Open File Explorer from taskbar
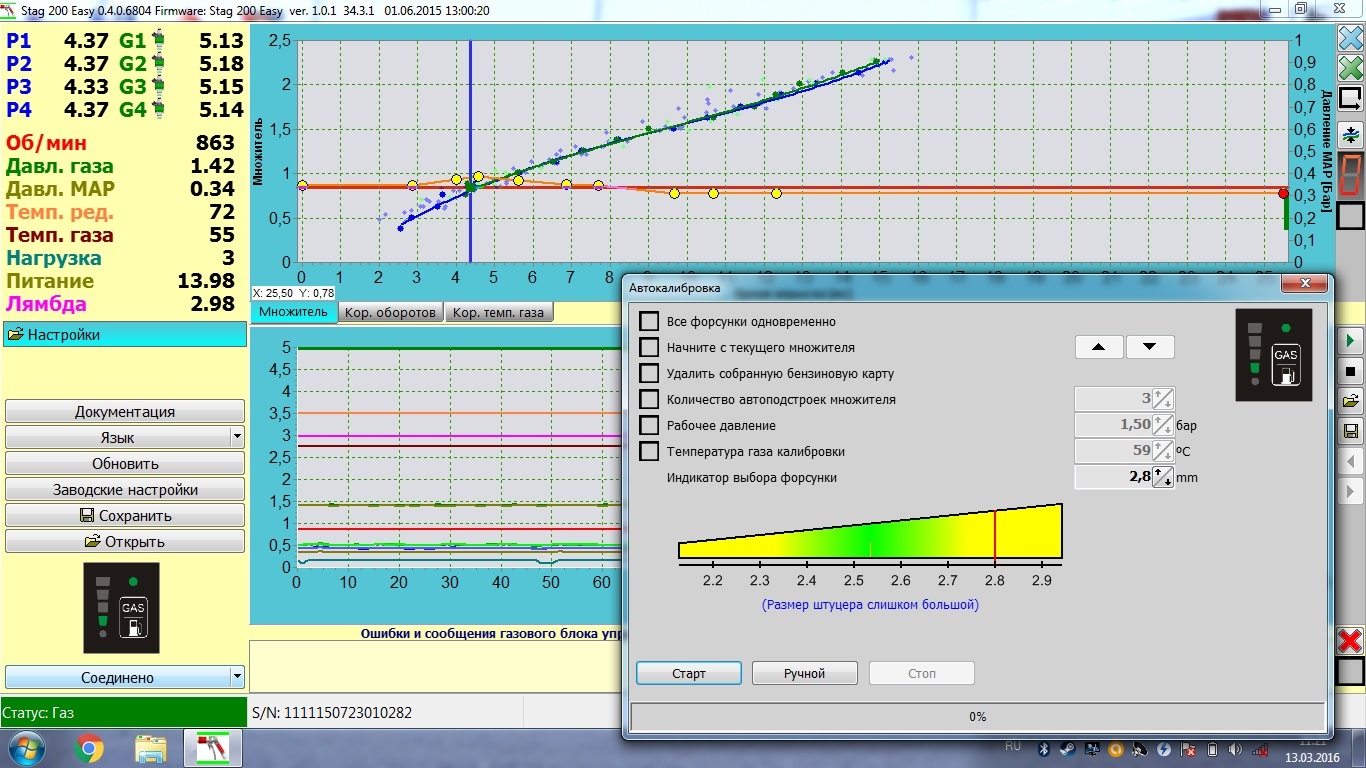The image size is (1366, 768). click(x=151, y=748)
